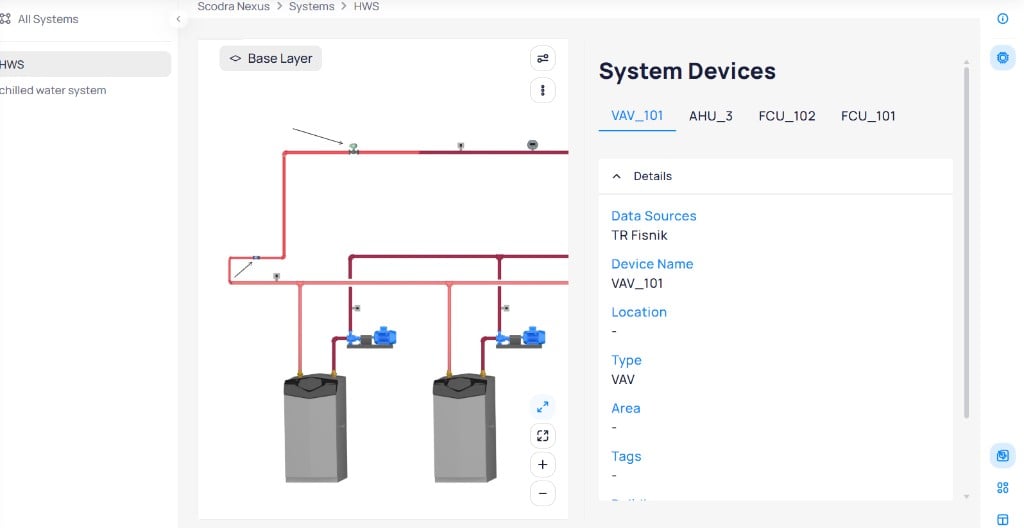Click the Data Sources label
This screenshot has height=528, width=1024.
[x=654, y=216]
